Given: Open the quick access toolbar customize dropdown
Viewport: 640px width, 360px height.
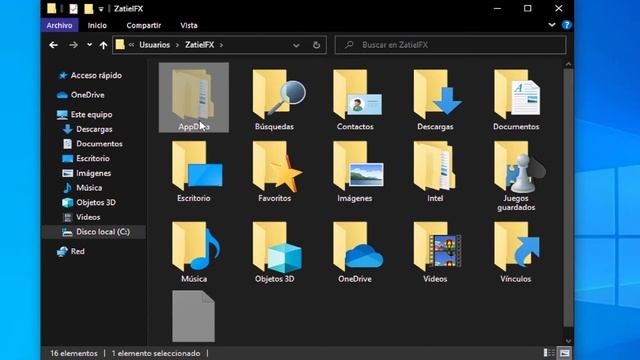Looking at the screenshot, I should (x=101, y=9).
